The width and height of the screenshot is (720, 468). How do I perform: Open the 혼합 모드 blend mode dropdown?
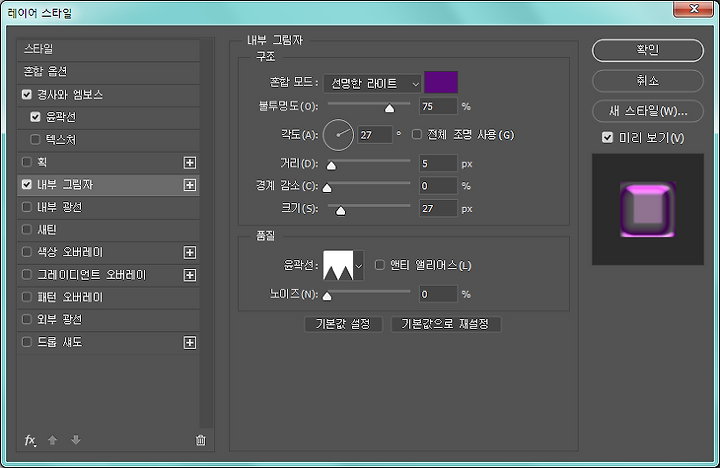tap(372, 84)
